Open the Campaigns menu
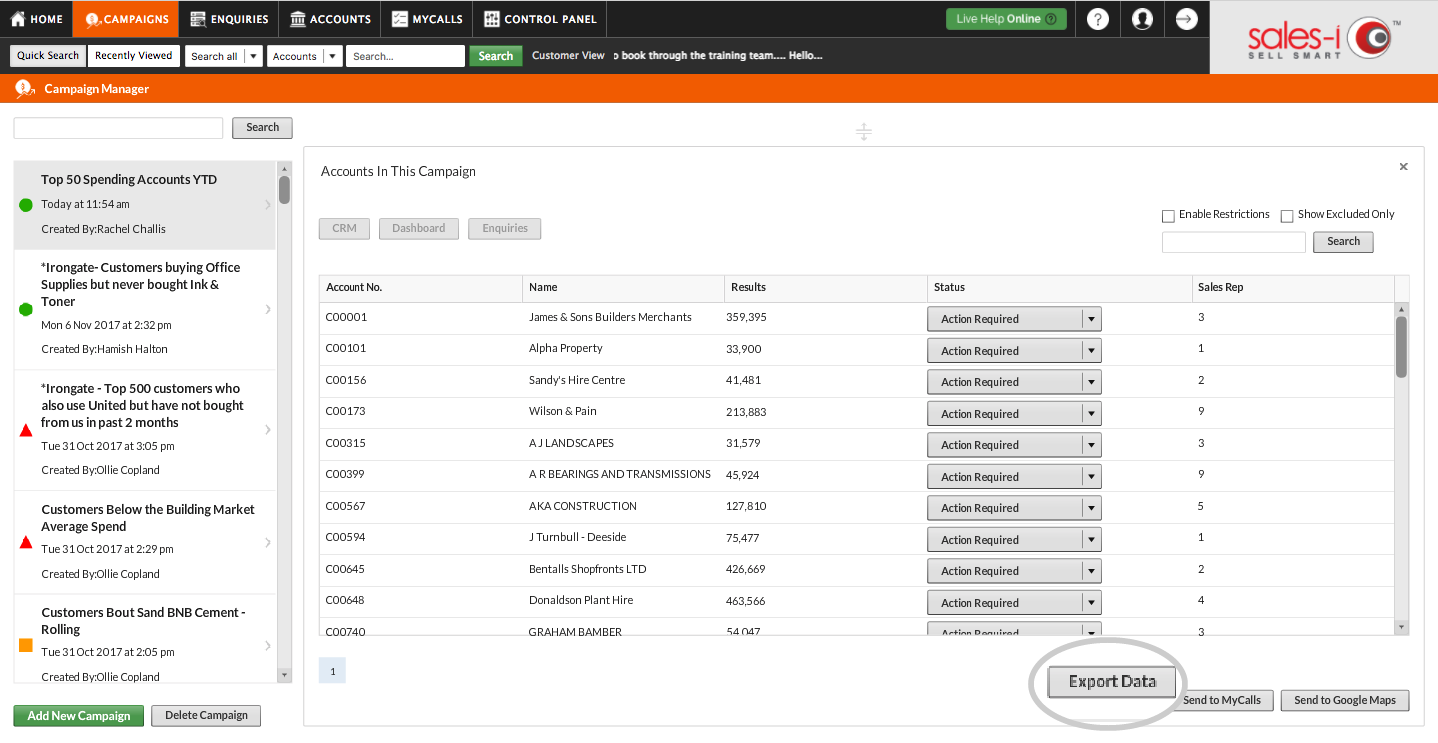Screen dimensions: 1438x743 tap(126, 19)
